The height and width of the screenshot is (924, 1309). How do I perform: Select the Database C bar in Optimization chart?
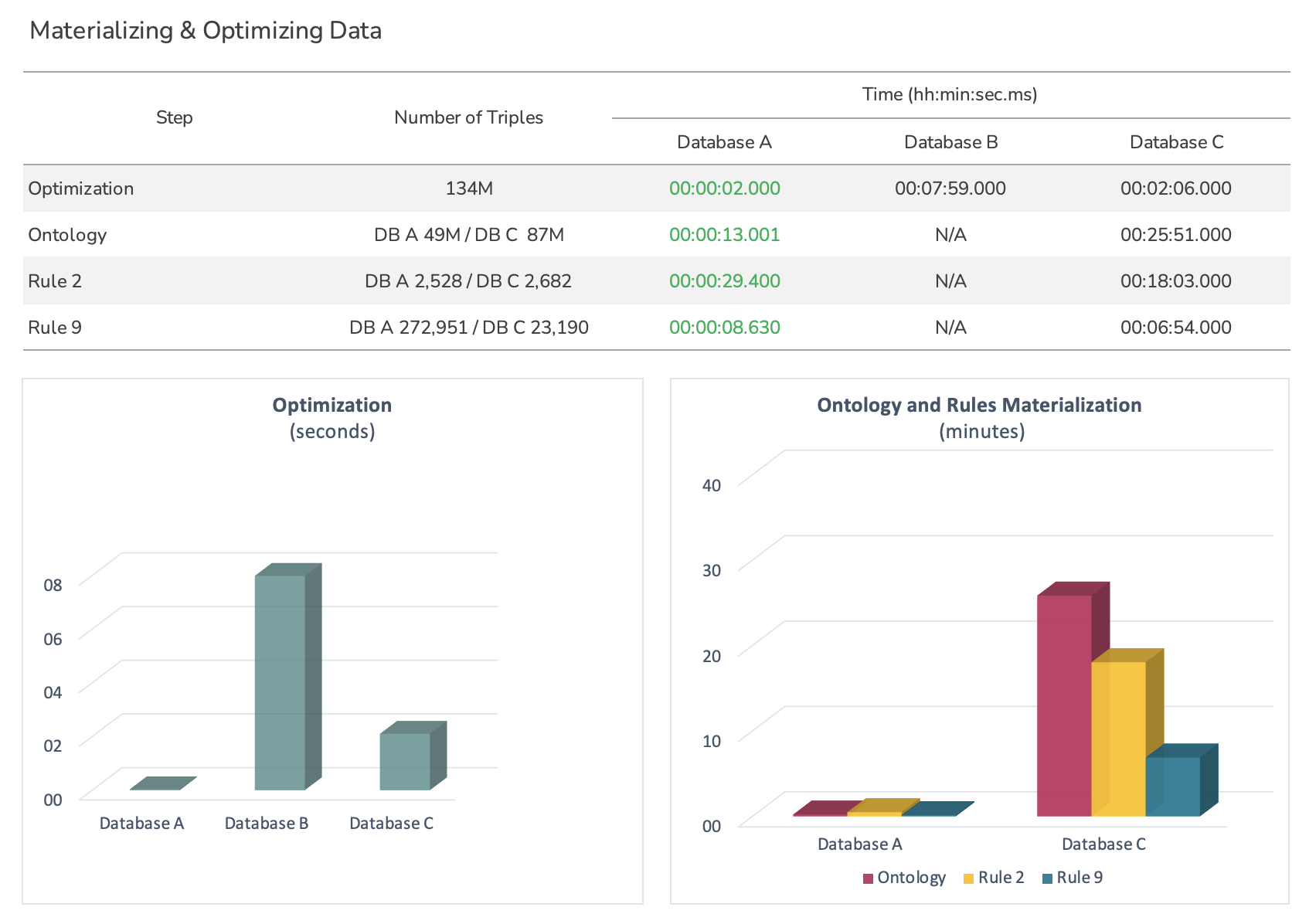(x=405, y=761)
